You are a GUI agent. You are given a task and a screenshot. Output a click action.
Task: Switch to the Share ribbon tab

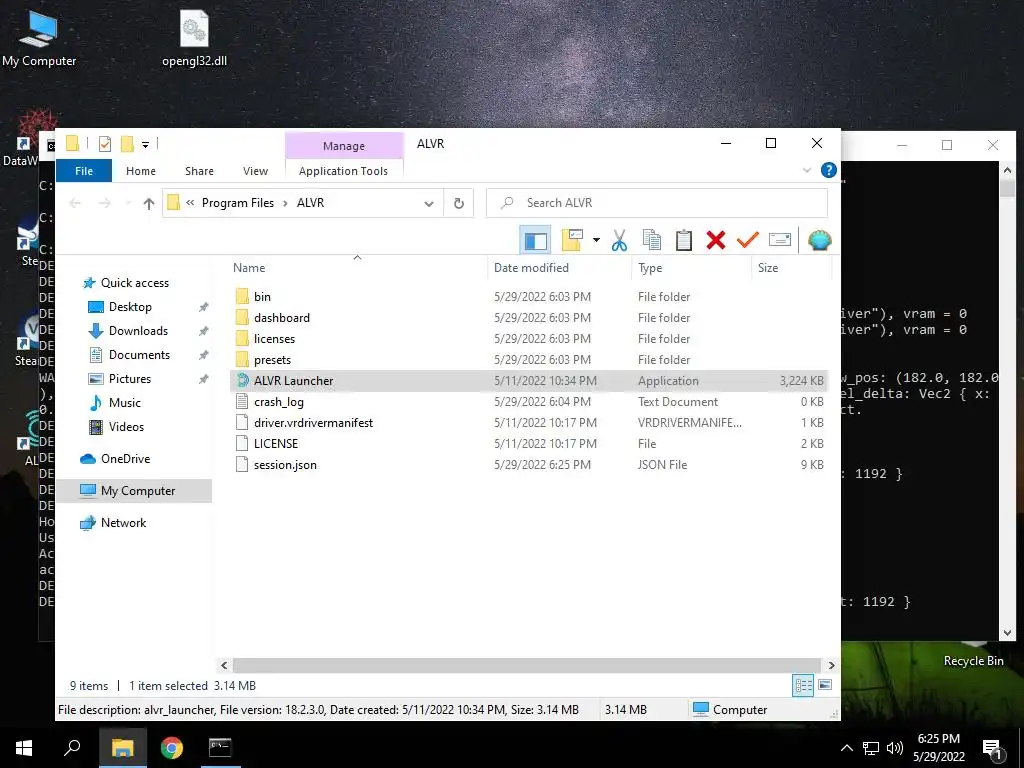199,170
